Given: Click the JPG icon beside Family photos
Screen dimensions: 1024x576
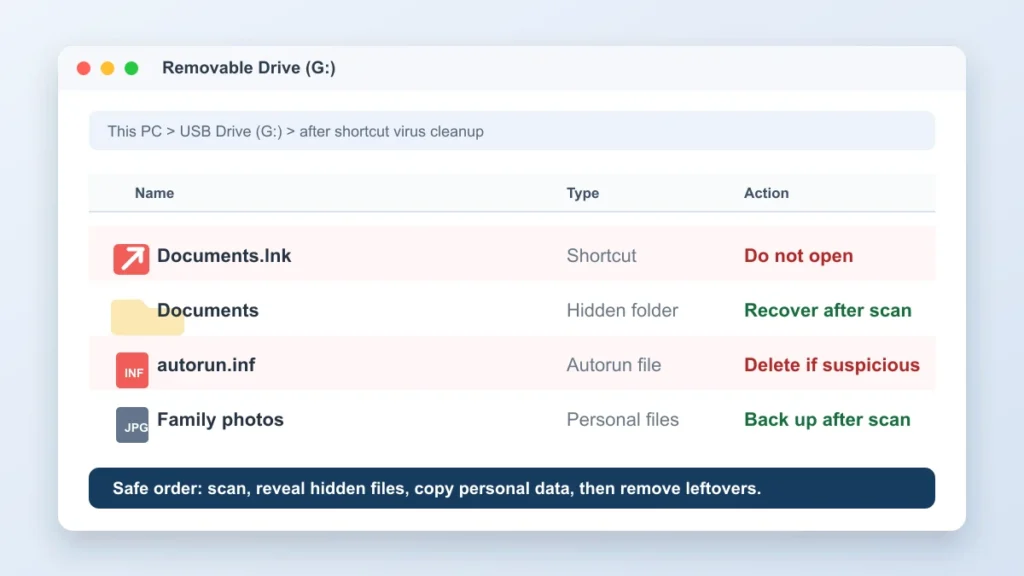Looking at the screenshot, I should (132, 425).
